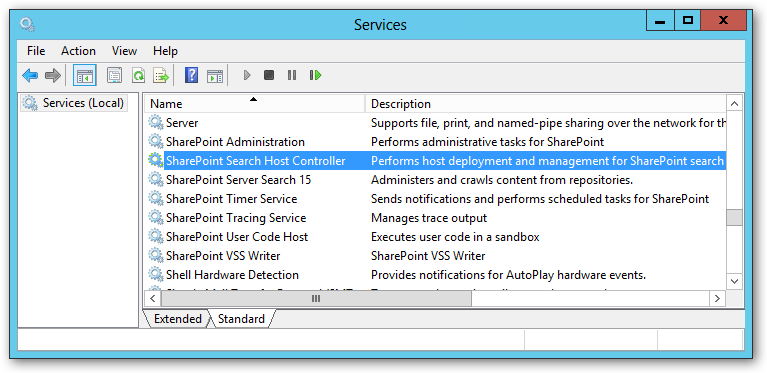Open the Action menu
Image resolution: width=767 pixels, height=373 pixels.
click(x=78, y=51)
